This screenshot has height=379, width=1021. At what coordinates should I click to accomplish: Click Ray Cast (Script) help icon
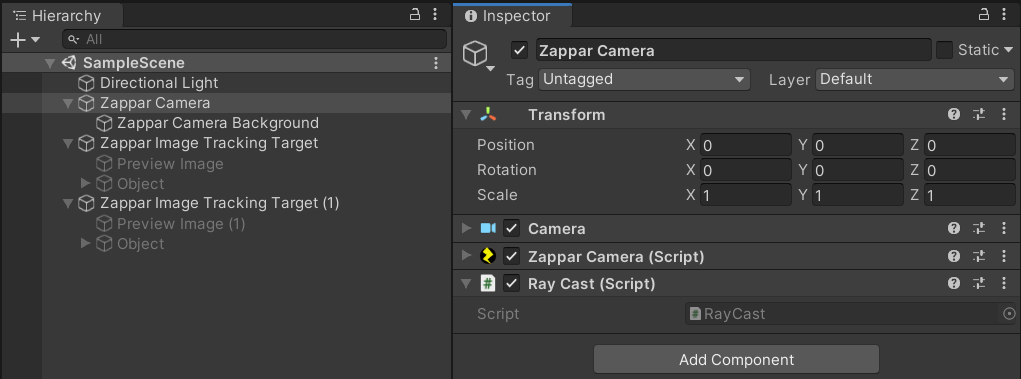pyautogui.click(x=954, y=283)
